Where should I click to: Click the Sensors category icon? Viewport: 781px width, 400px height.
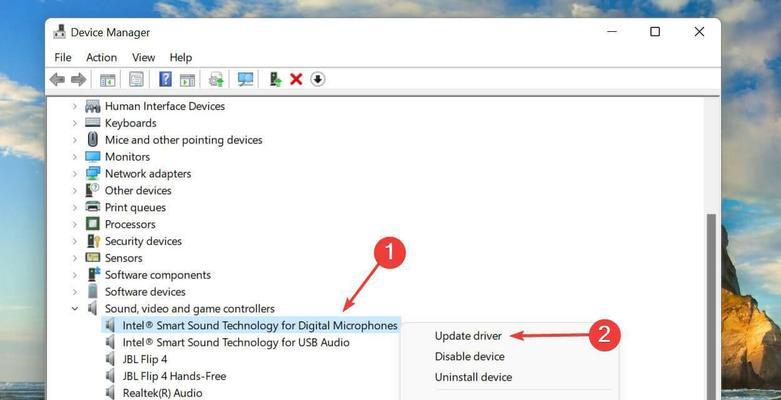pyautogui.click(x=93, y=258)
